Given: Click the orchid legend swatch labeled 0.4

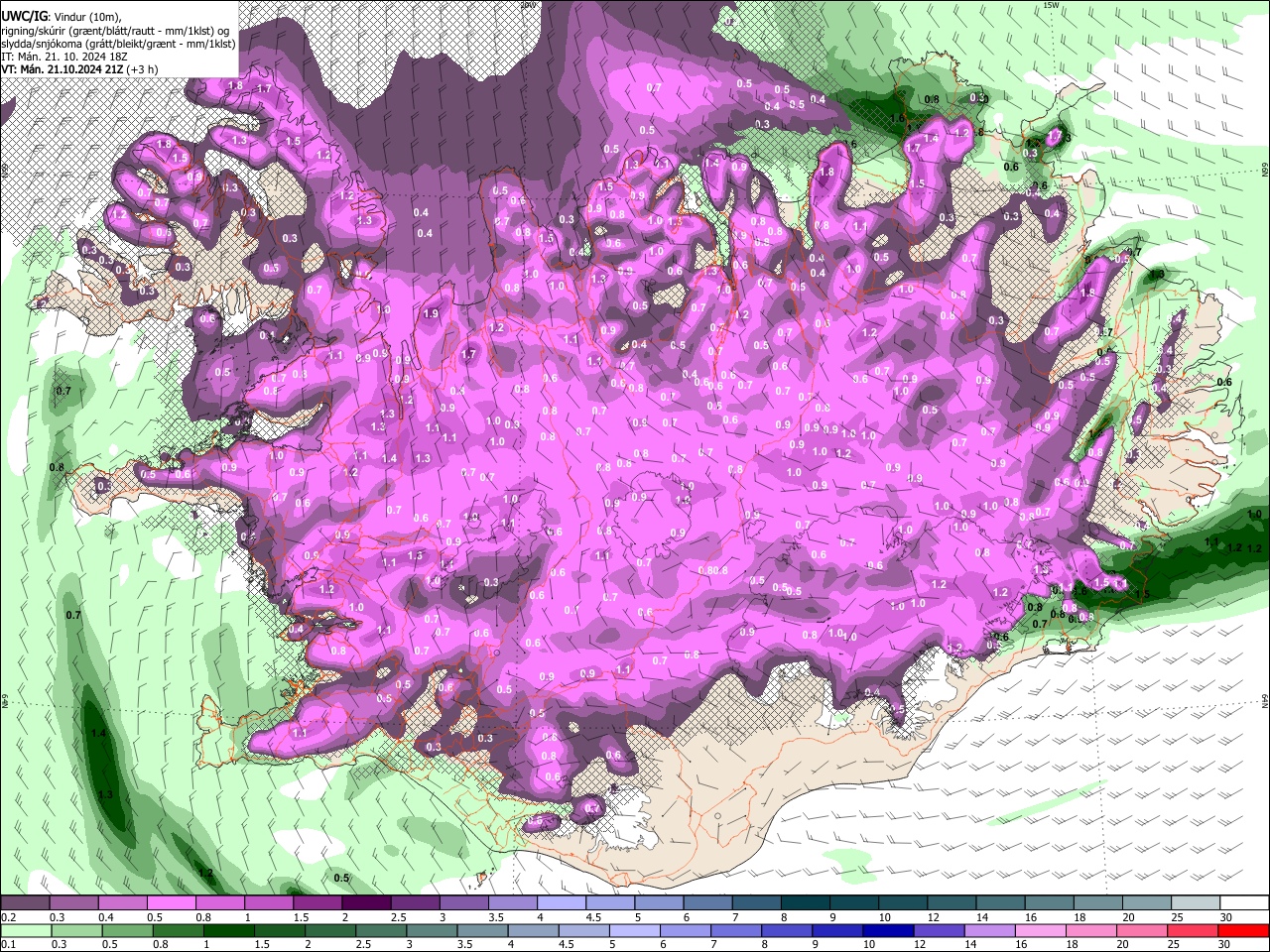Looking at the screenshot, I should pos(122,903).
